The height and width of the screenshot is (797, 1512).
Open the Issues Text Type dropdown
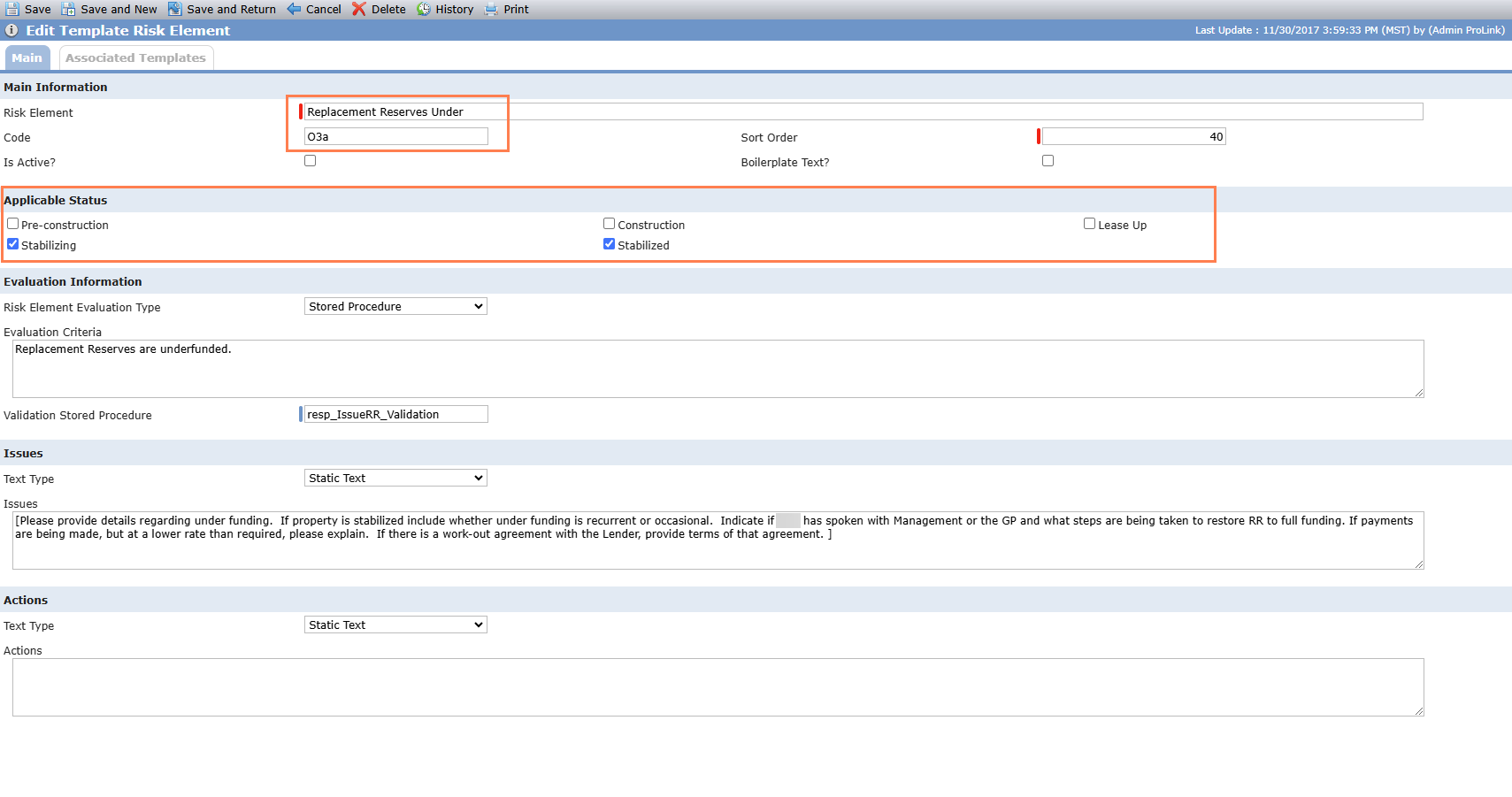tap(395, 478)
